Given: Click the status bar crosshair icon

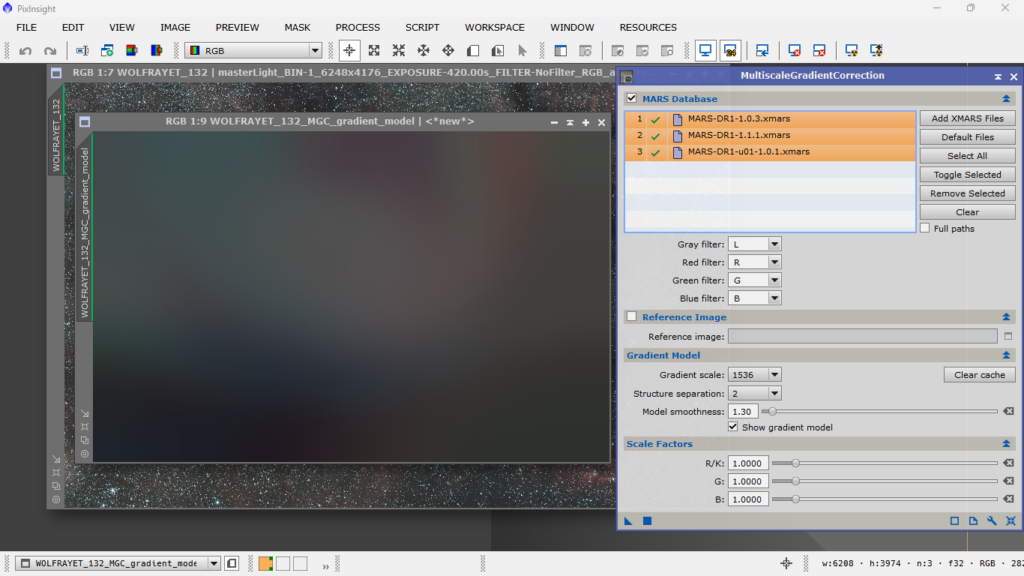Looking at the screenshot, I should coord(786,564).
